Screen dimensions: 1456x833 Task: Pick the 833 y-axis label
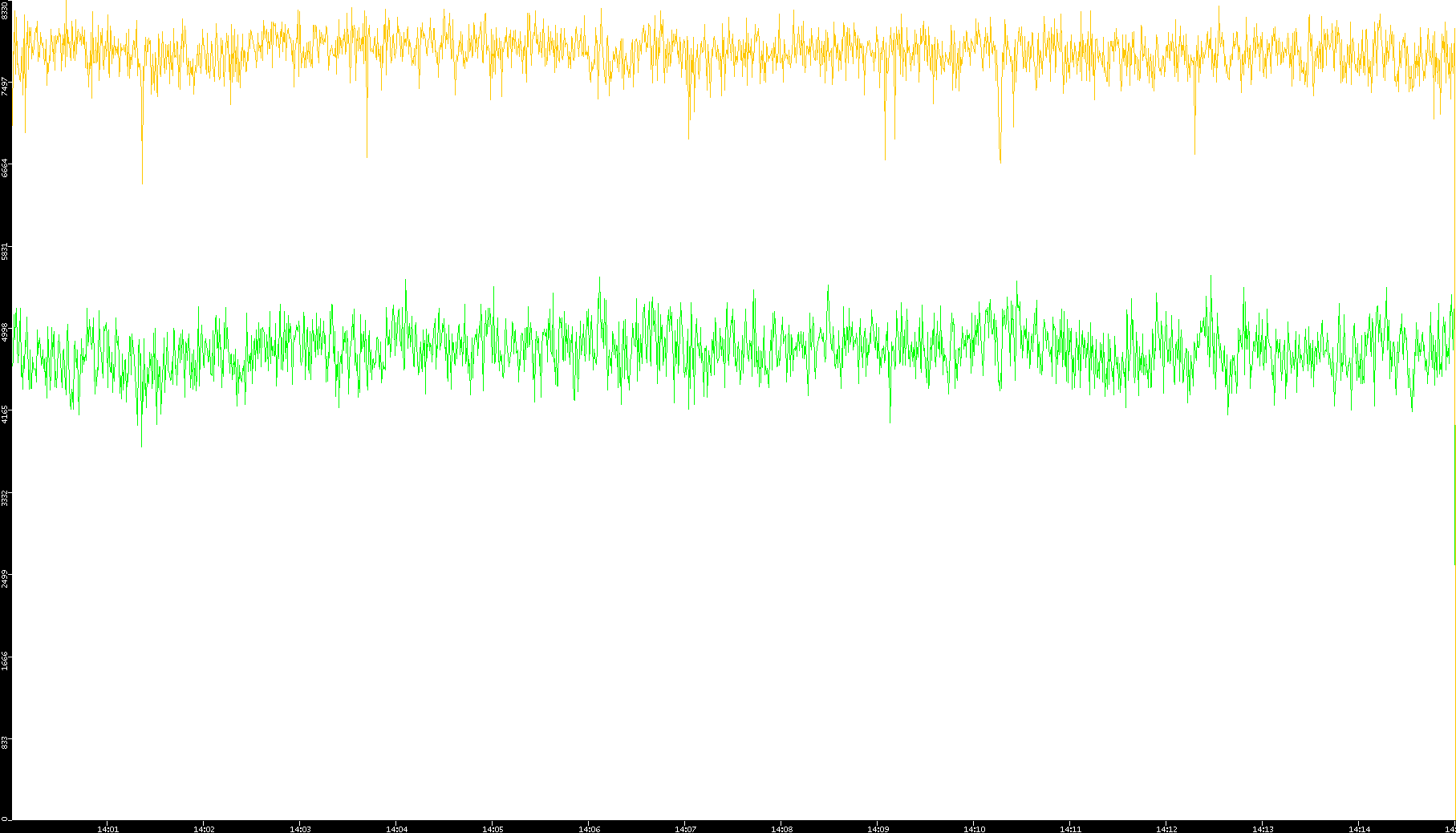coord(6,742)
